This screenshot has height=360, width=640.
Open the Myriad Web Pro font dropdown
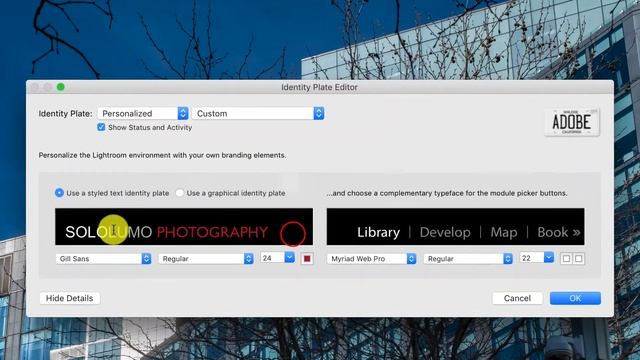pyautogui.click(x=371, y=258)
